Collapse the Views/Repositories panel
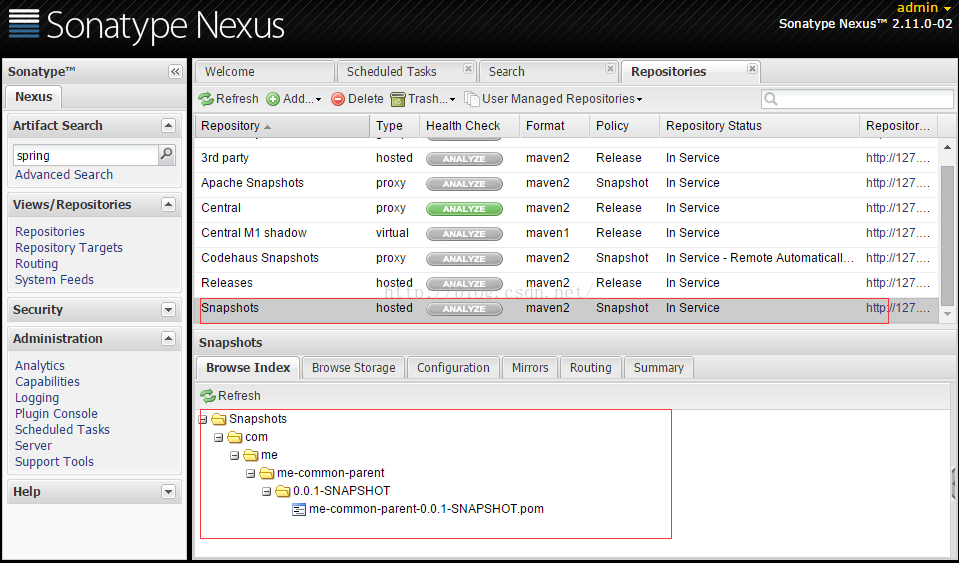Screen dimensions: 959x563 [168, 204]
